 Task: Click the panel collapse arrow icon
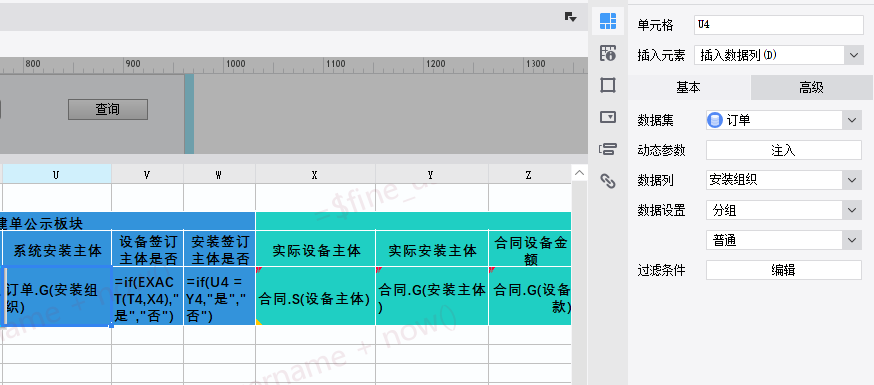click(x=570, y=17)
